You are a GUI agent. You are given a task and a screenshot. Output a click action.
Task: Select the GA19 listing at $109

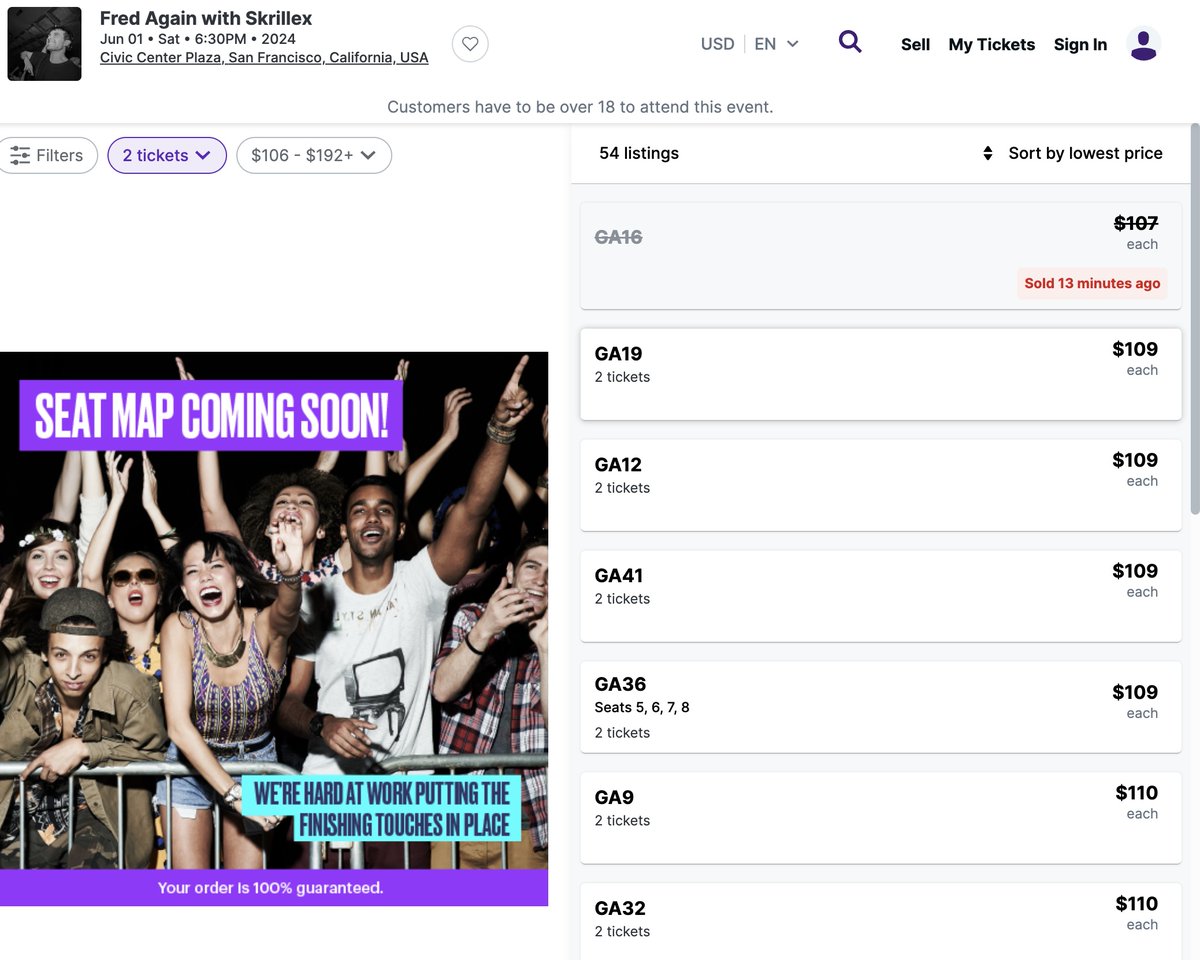(x=881, y=374)
